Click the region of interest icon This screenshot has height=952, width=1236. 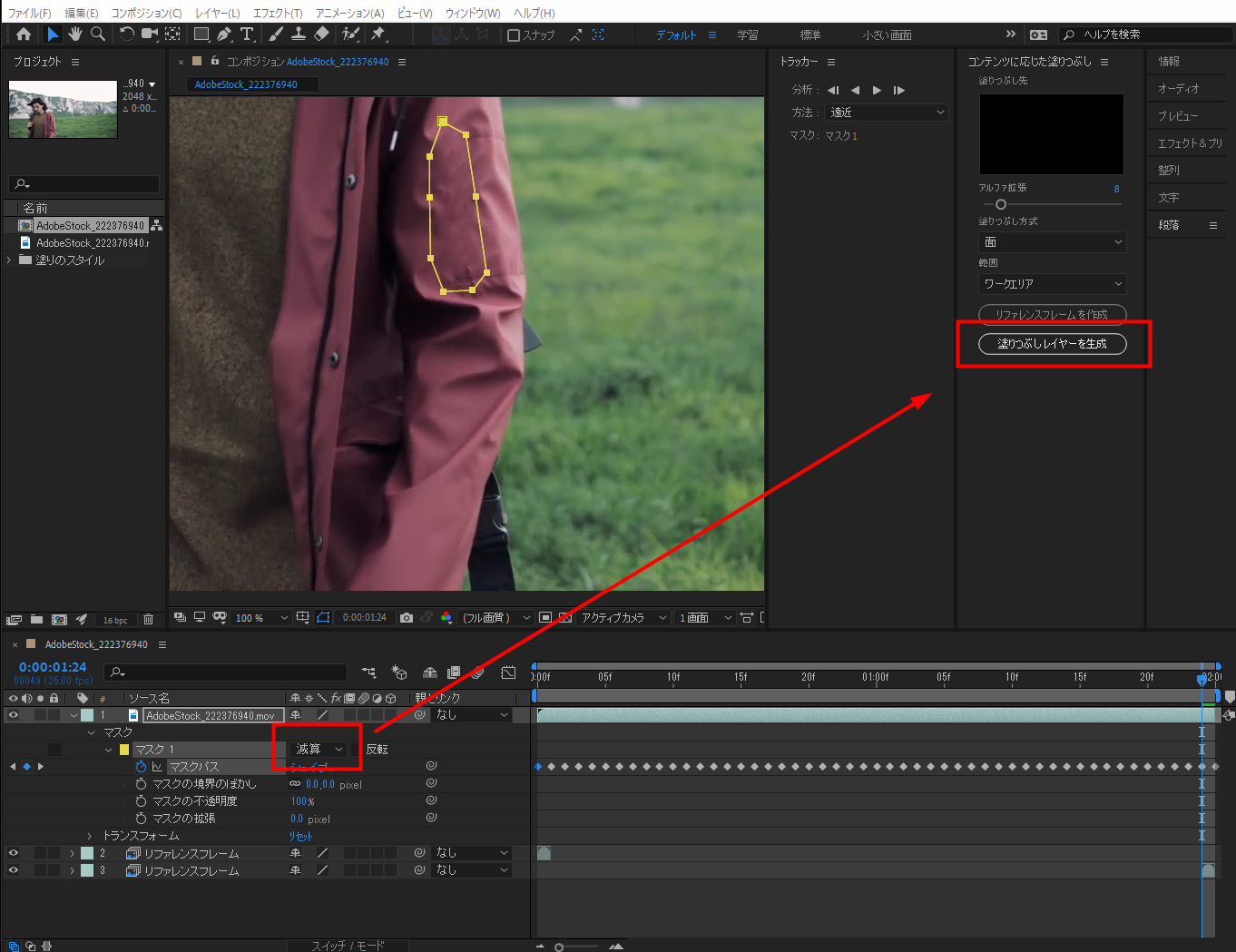pos(545,618)
